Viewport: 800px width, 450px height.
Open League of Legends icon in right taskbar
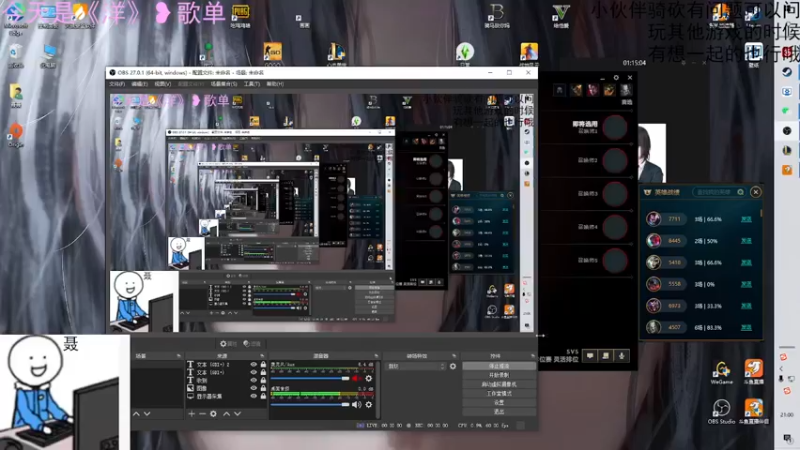tap(787, 150)
